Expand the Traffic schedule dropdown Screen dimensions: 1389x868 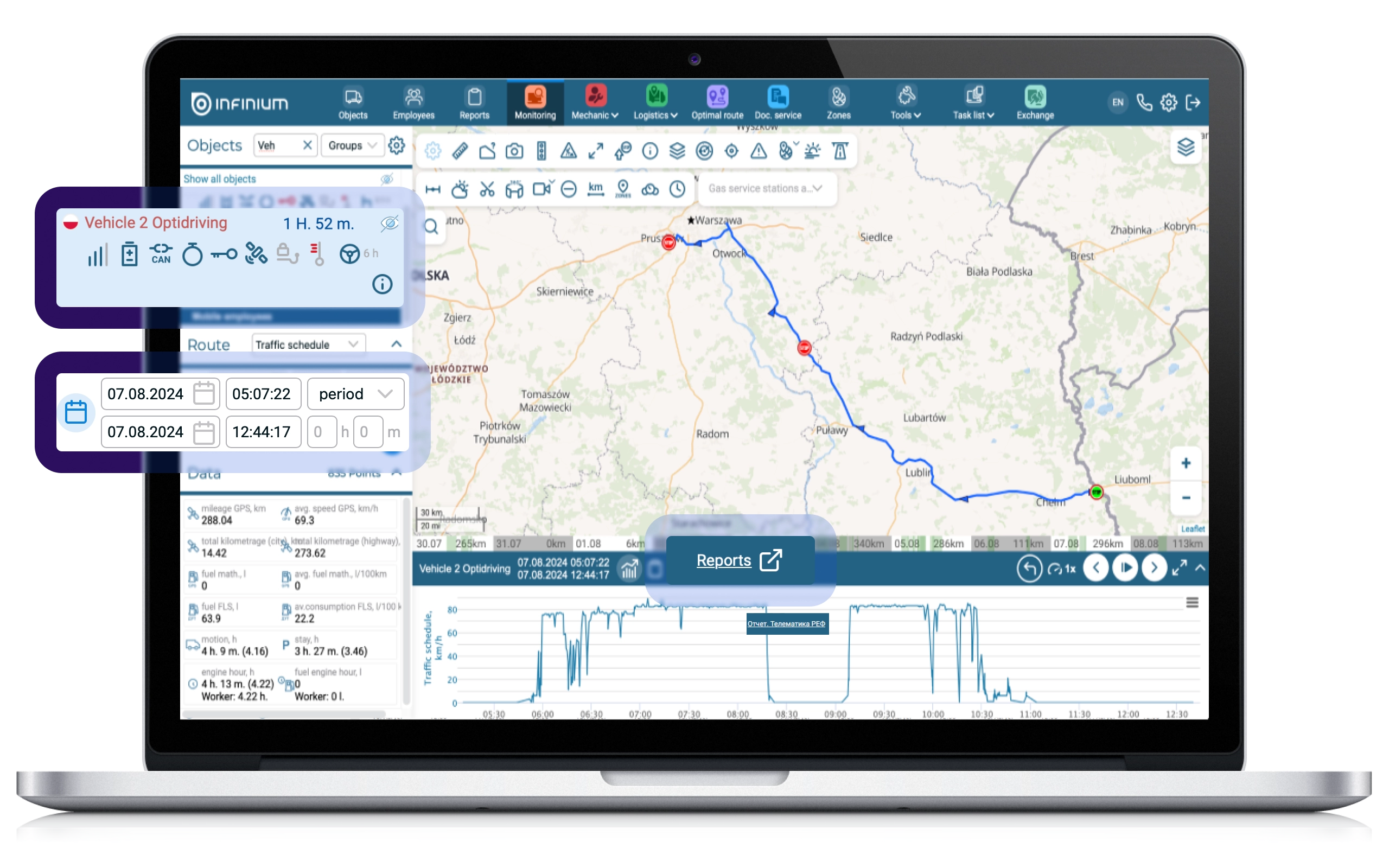(x=308, y=344)
